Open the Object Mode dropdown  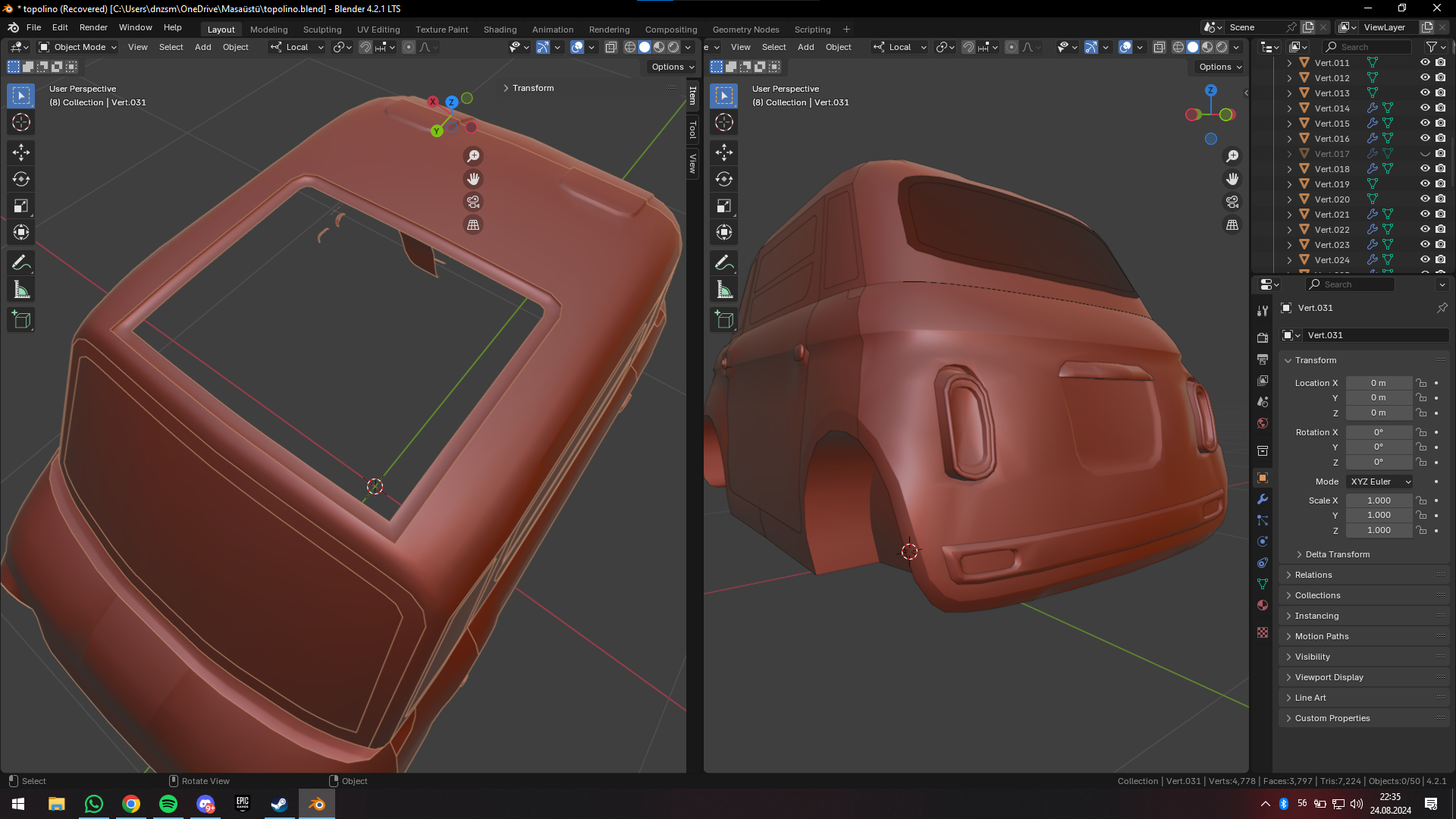tap(78, 47)
